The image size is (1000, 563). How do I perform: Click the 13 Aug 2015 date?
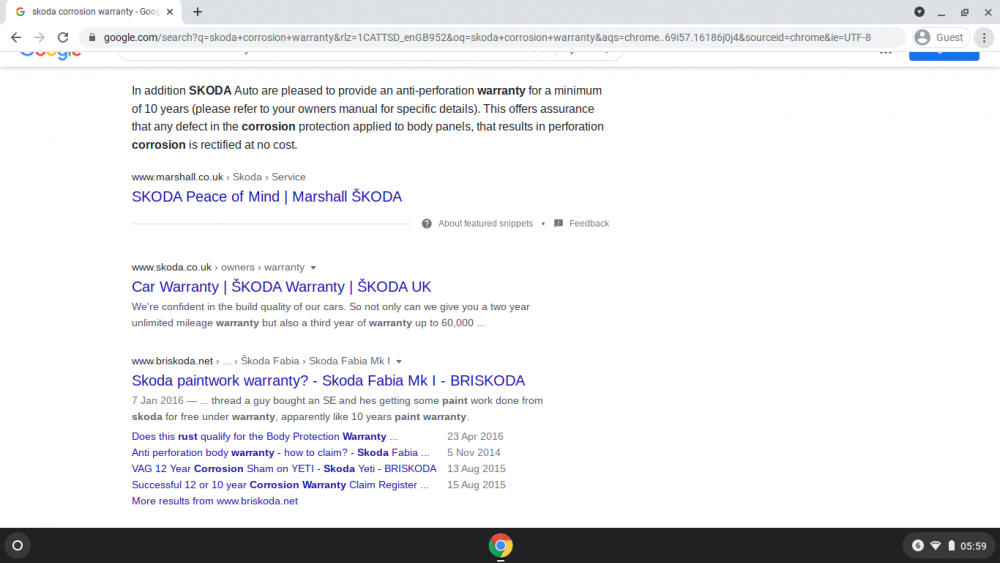[x=476, y=468]
